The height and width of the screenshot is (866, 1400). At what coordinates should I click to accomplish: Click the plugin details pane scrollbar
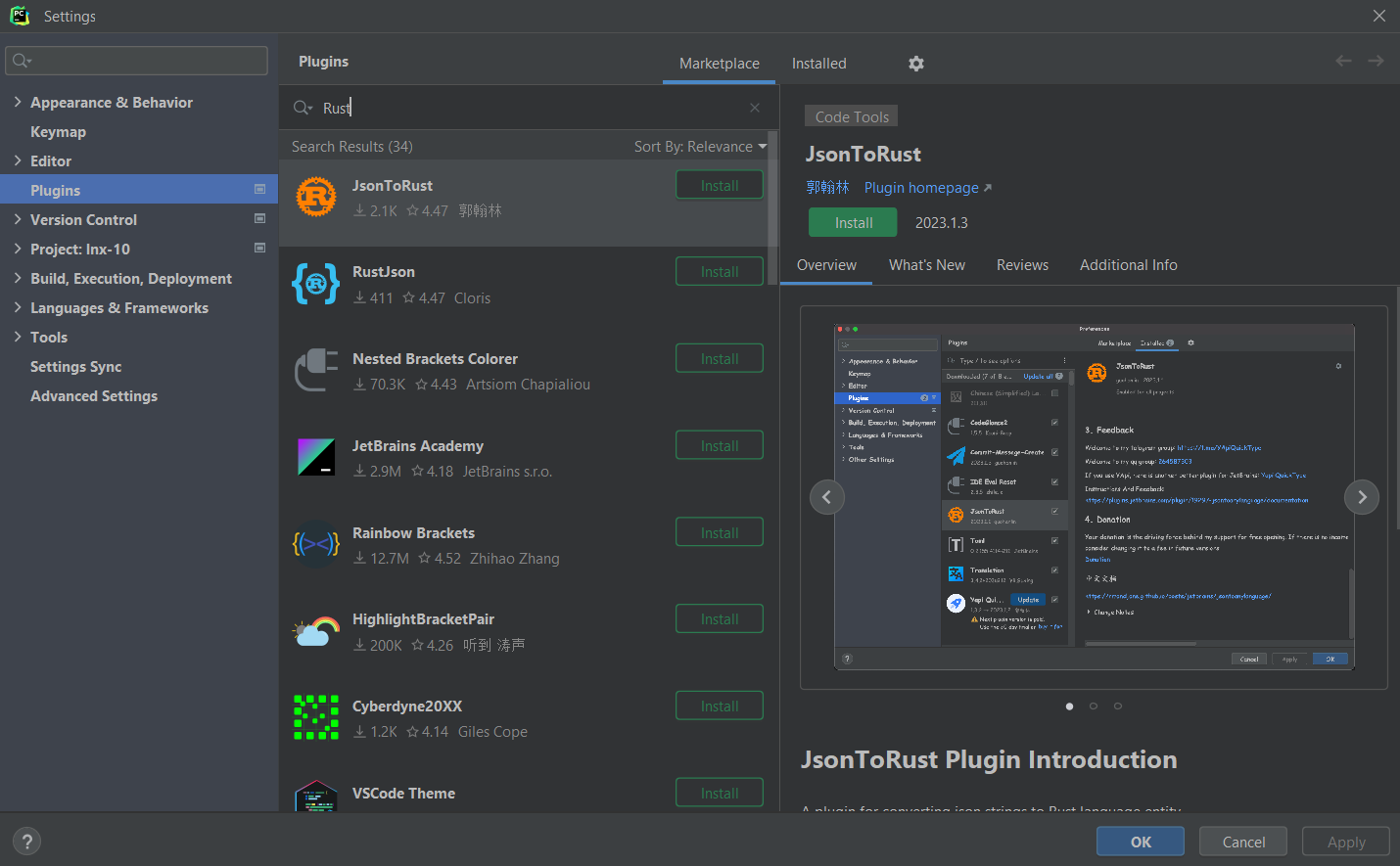click(x=1396, y=406)
